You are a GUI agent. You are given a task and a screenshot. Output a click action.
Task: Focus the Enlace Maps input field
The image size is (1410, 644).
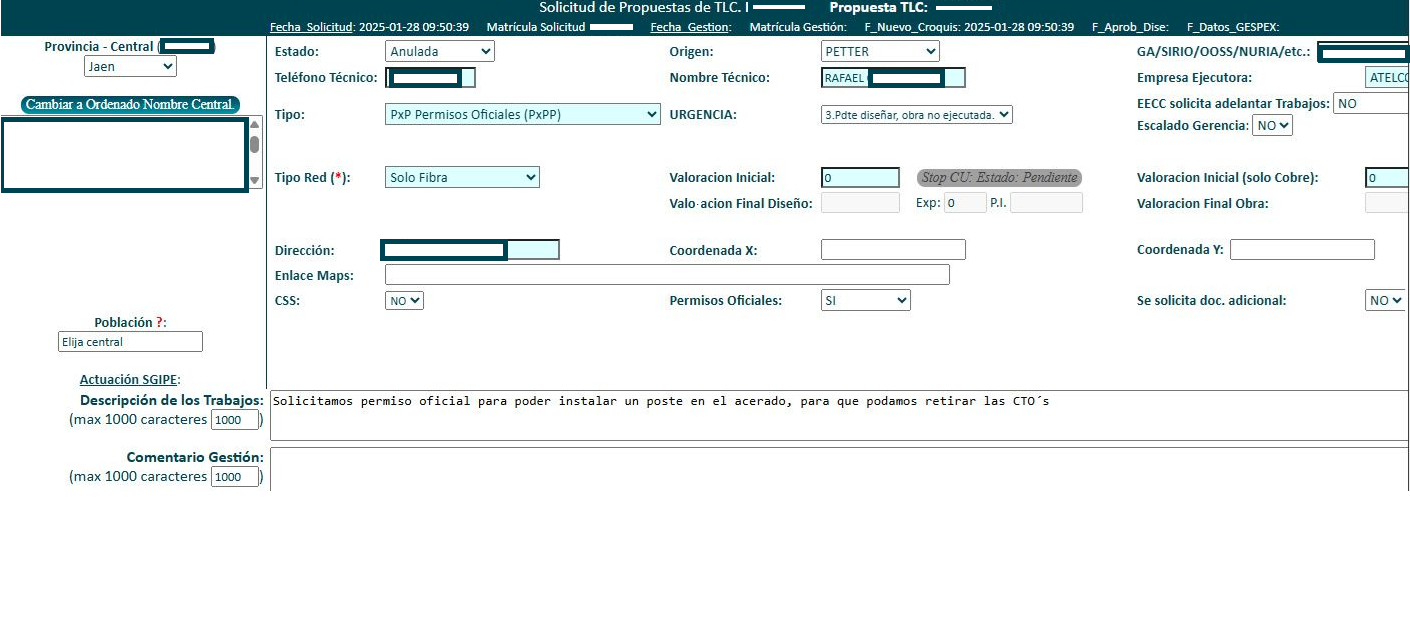coord(667,275)
